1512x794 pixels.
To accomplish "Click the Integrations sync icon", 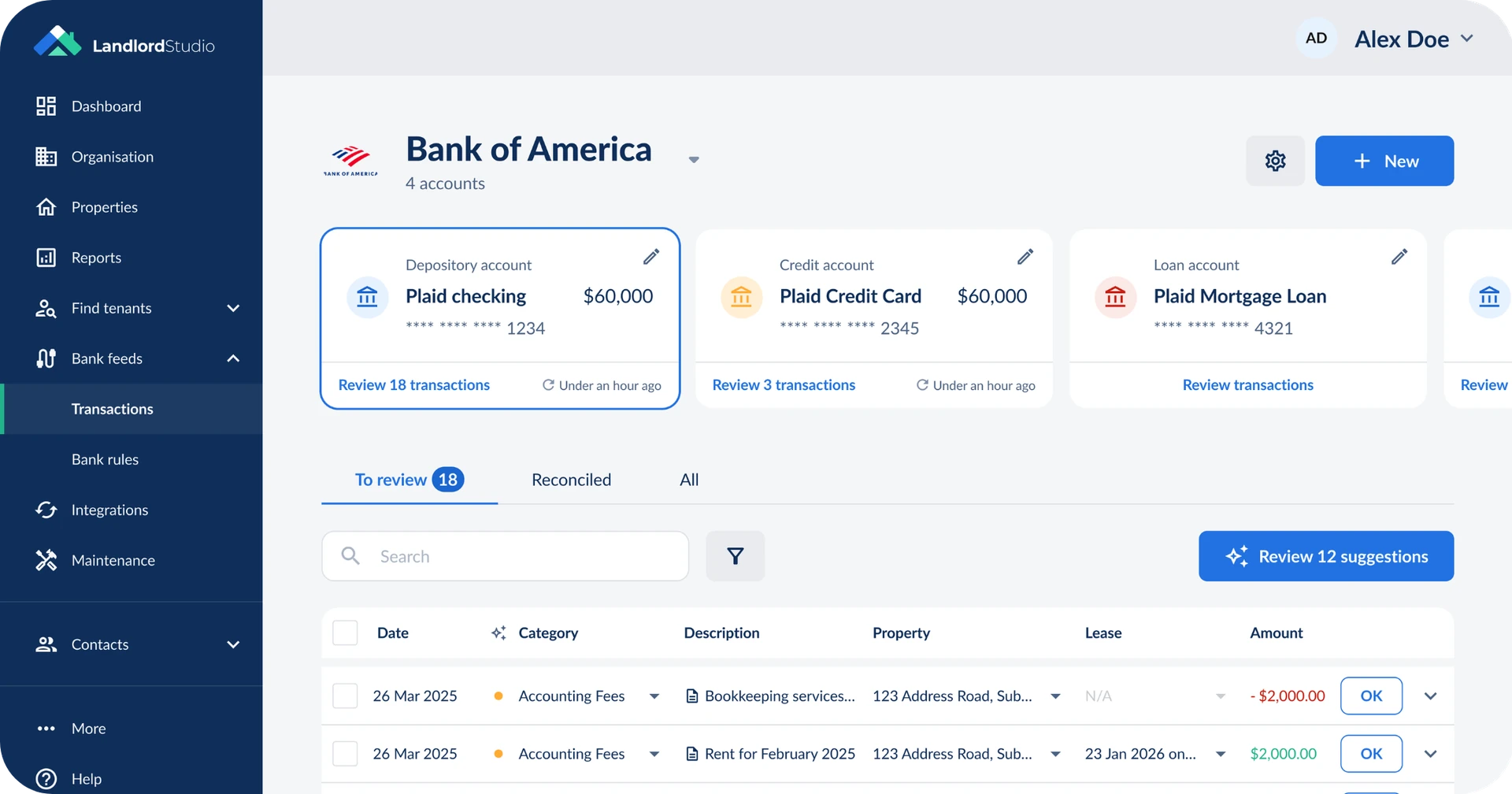I will point(46,510).
